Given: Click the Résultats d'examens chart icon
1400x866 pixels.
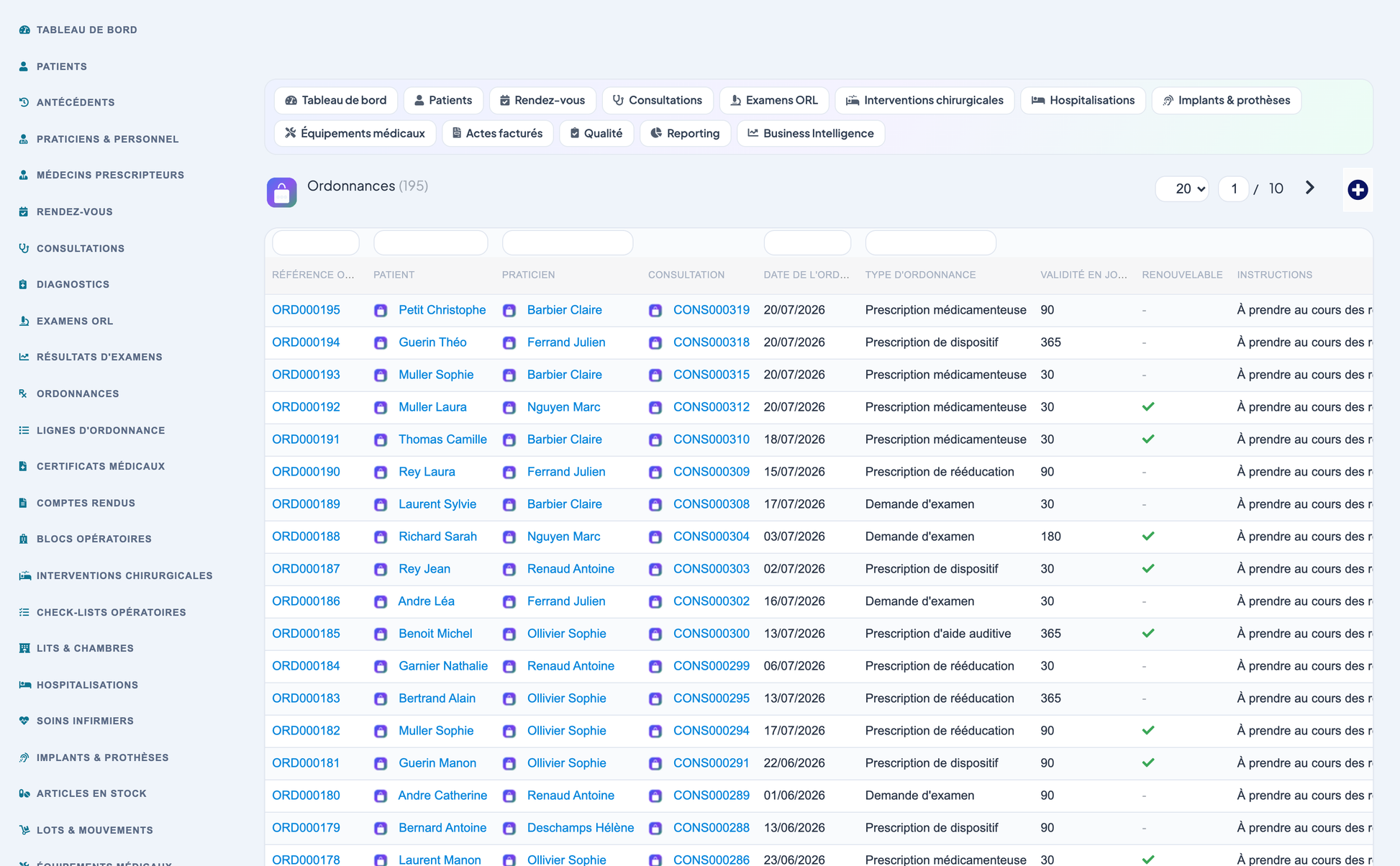Looking at the screenshot, I should [24, 357].
